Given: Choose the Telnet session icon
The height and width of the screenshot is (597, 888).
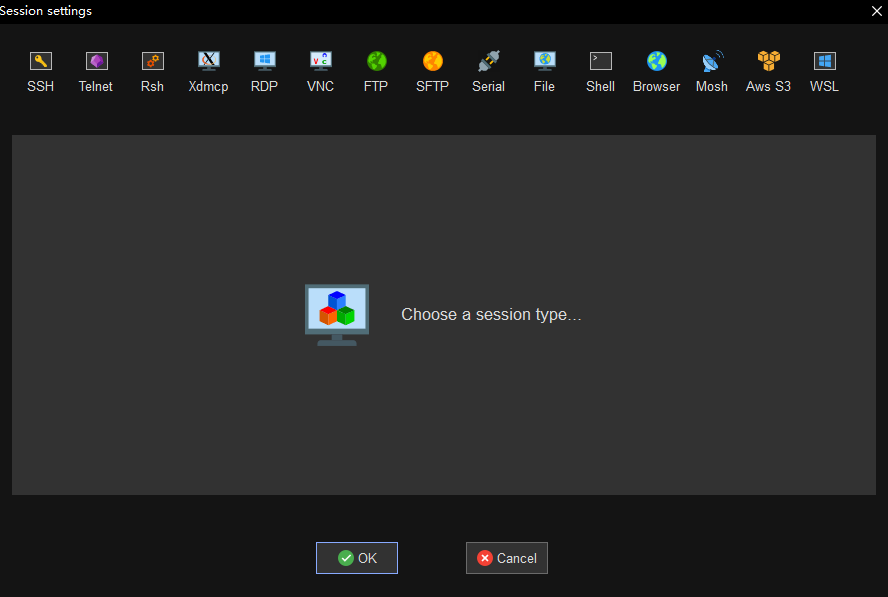Looking at the screenshot, I should pos(96,72).
